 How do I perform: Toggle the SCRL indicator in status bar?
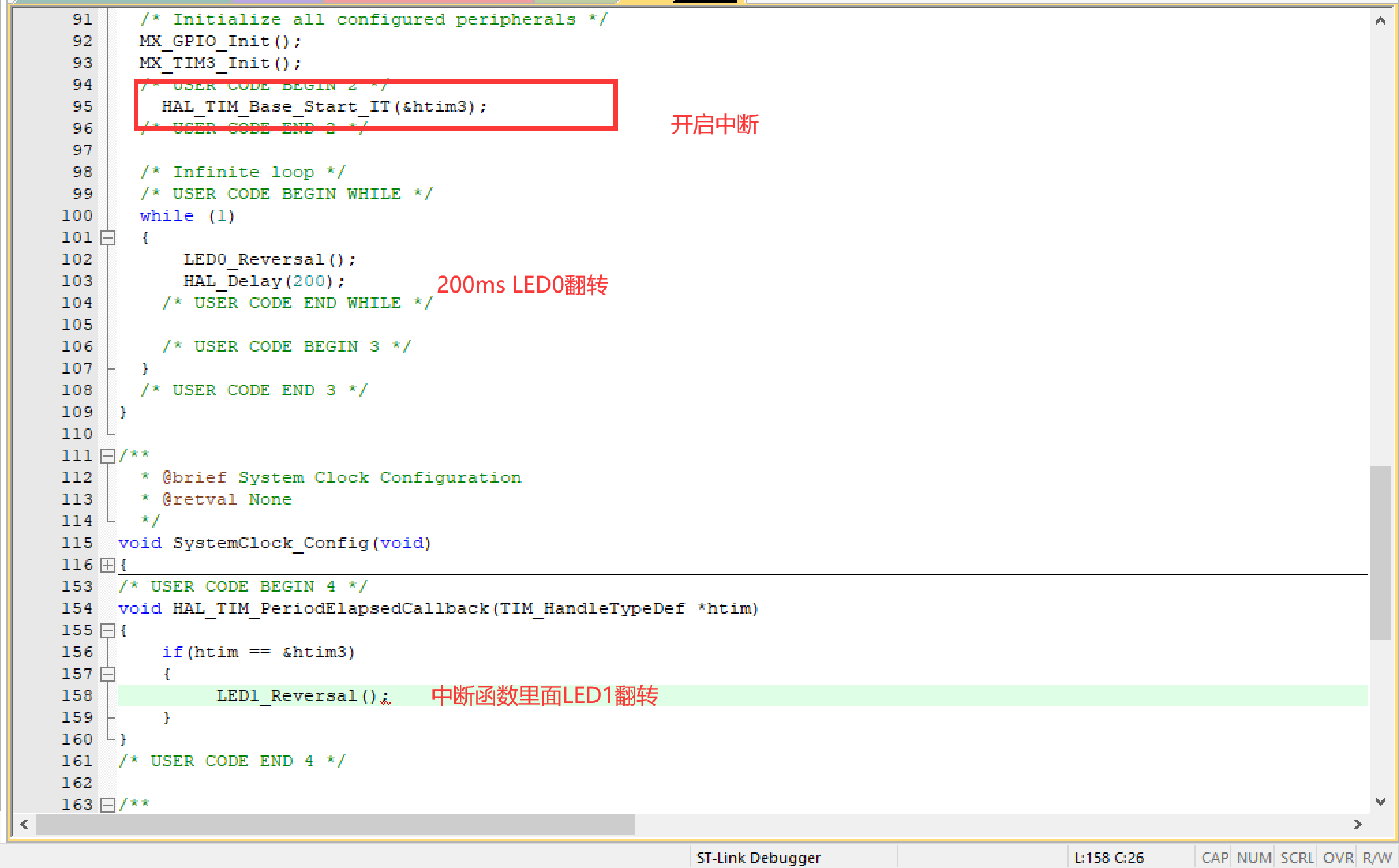pyautogui.click(x=1296, y=857)
